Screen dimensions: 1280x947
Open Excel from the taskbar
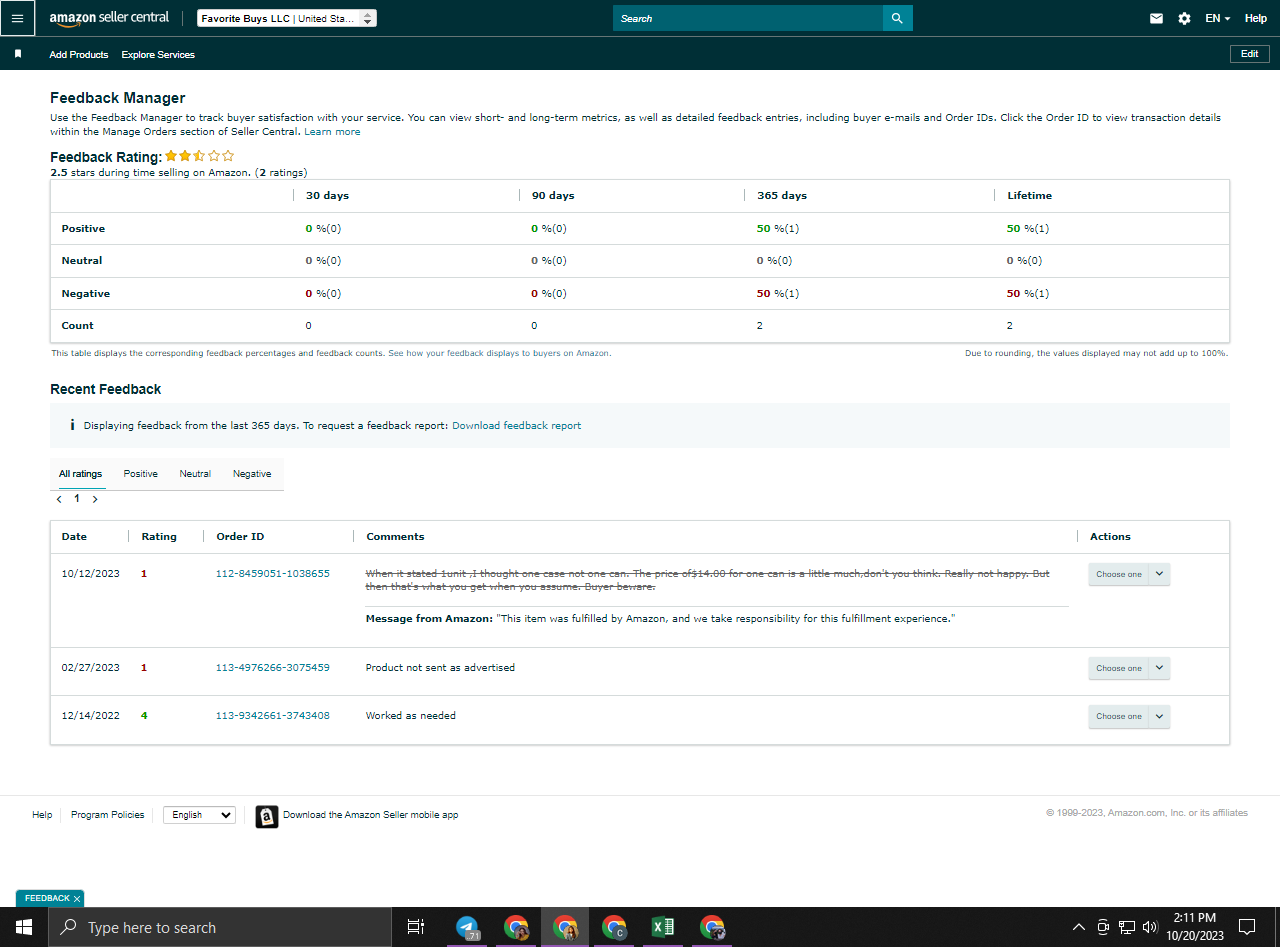pos(662,927)
